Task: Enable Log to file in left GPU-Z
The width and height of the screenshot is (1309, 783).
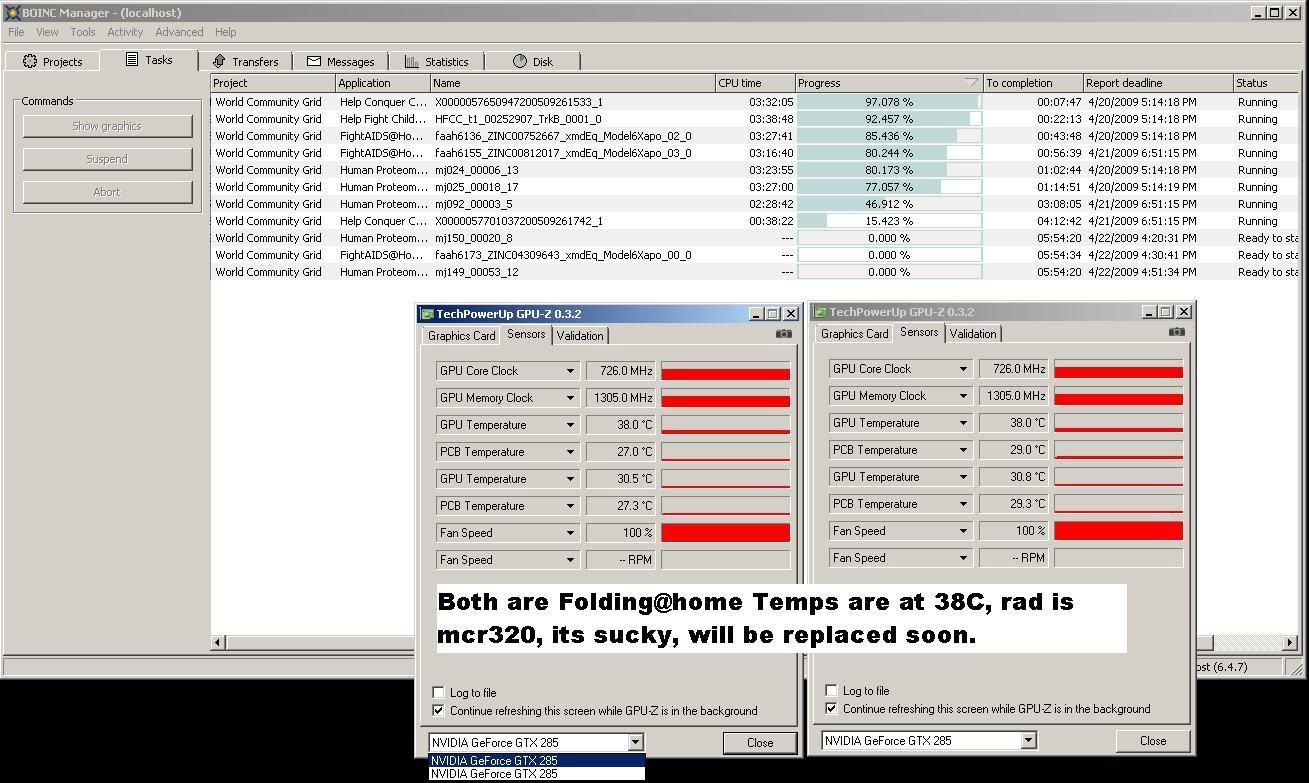Action: tap(438, 692)
